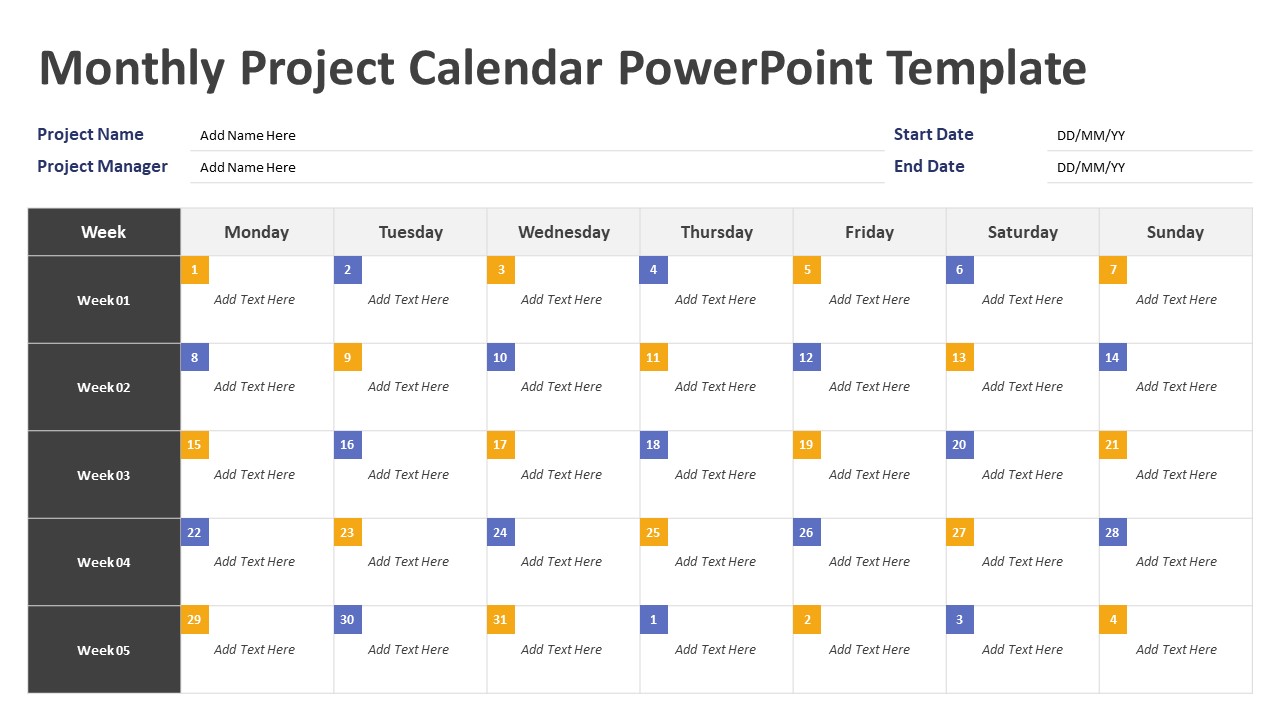1280x720 pixels.
Task: Click the Friday column header
Action: click(869, 232)
